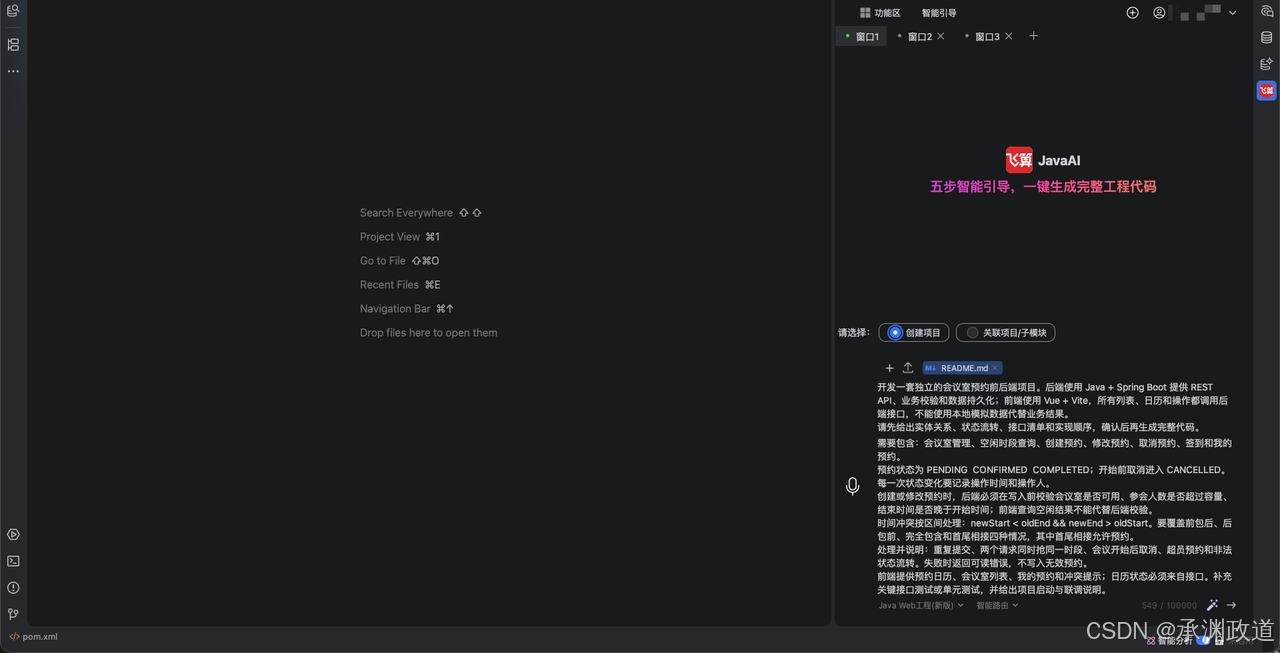Click the Project View hint
This screenshot has height=653, width=1280.
(x=400, y=237)
